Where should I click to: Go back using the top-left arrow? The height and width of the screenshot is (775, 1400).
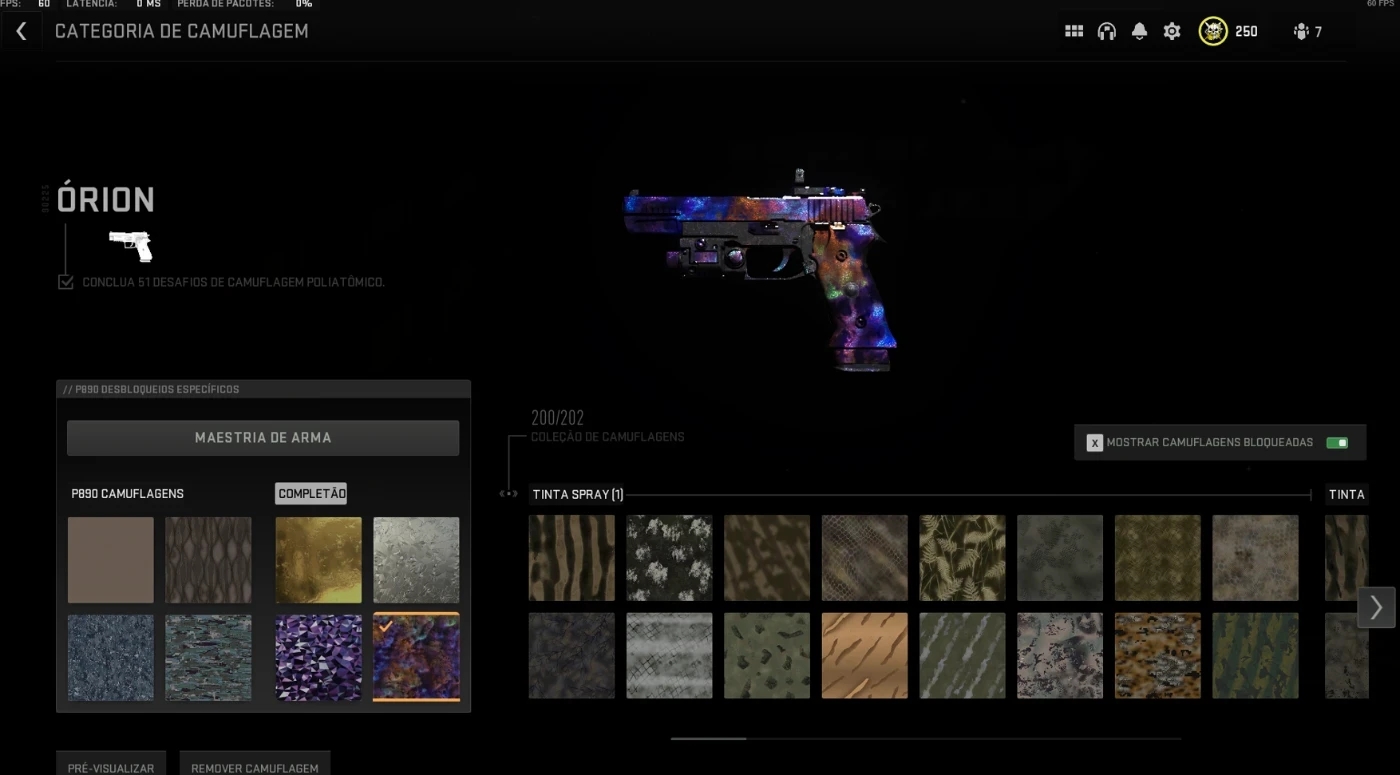coord(21,31)
